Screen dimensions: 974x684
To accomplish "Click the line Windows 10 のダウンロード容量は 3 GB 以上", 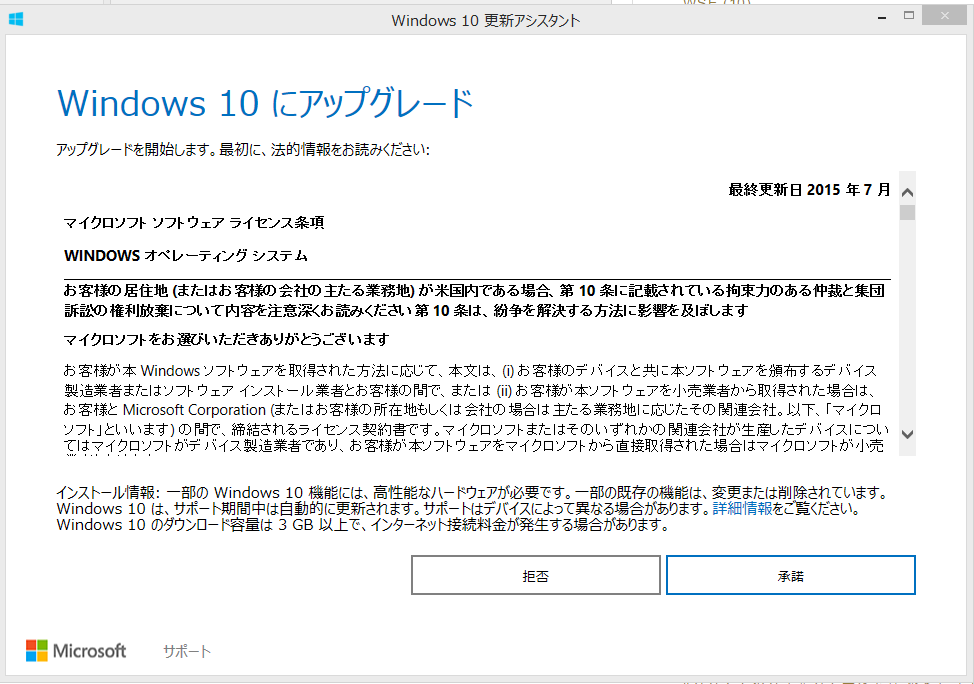I will (x=363, y=524).
